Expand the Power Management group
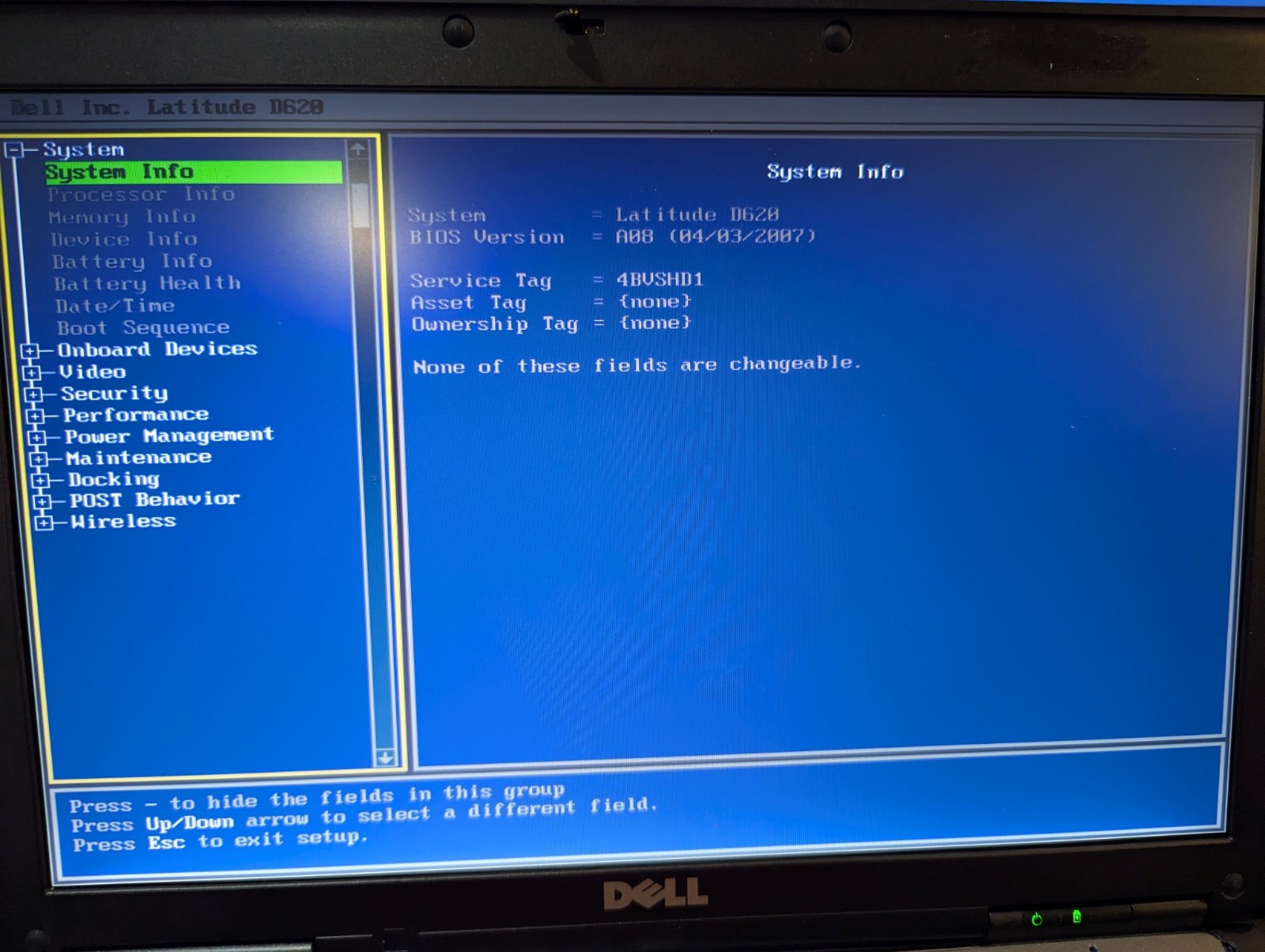Screen dimensions: 1265x952 point(36,437)
